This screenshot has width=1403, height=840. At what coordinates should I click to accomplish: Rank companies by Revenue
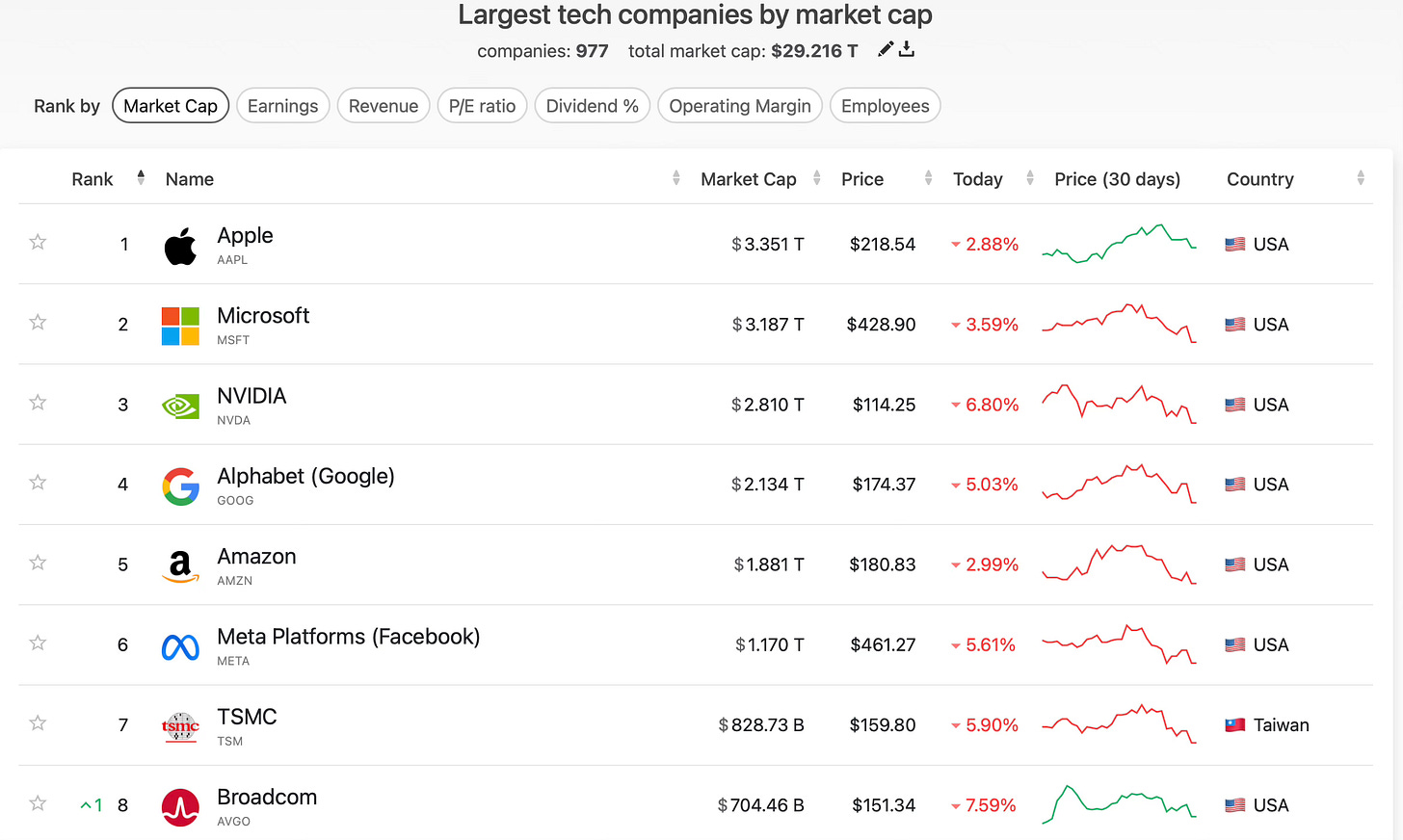coord(384,106)
